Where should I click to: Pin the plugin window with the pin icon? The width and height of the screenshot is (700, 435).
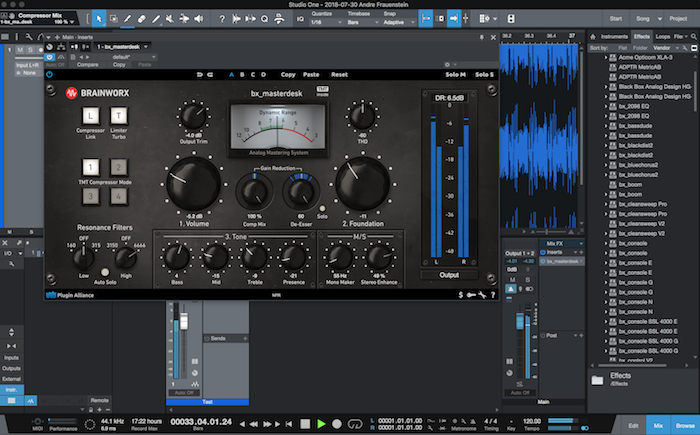coord(482,38)
